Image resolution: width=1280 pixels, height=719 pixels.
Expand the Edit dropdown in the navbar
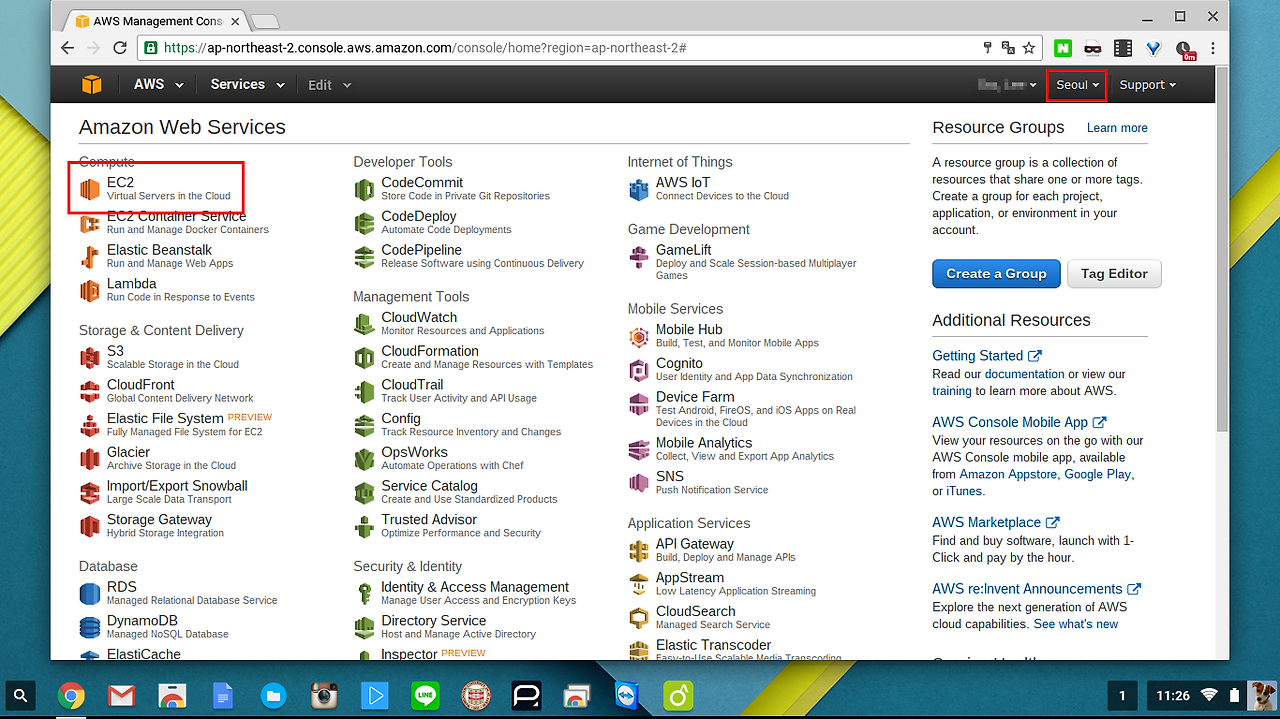(329, 85)
